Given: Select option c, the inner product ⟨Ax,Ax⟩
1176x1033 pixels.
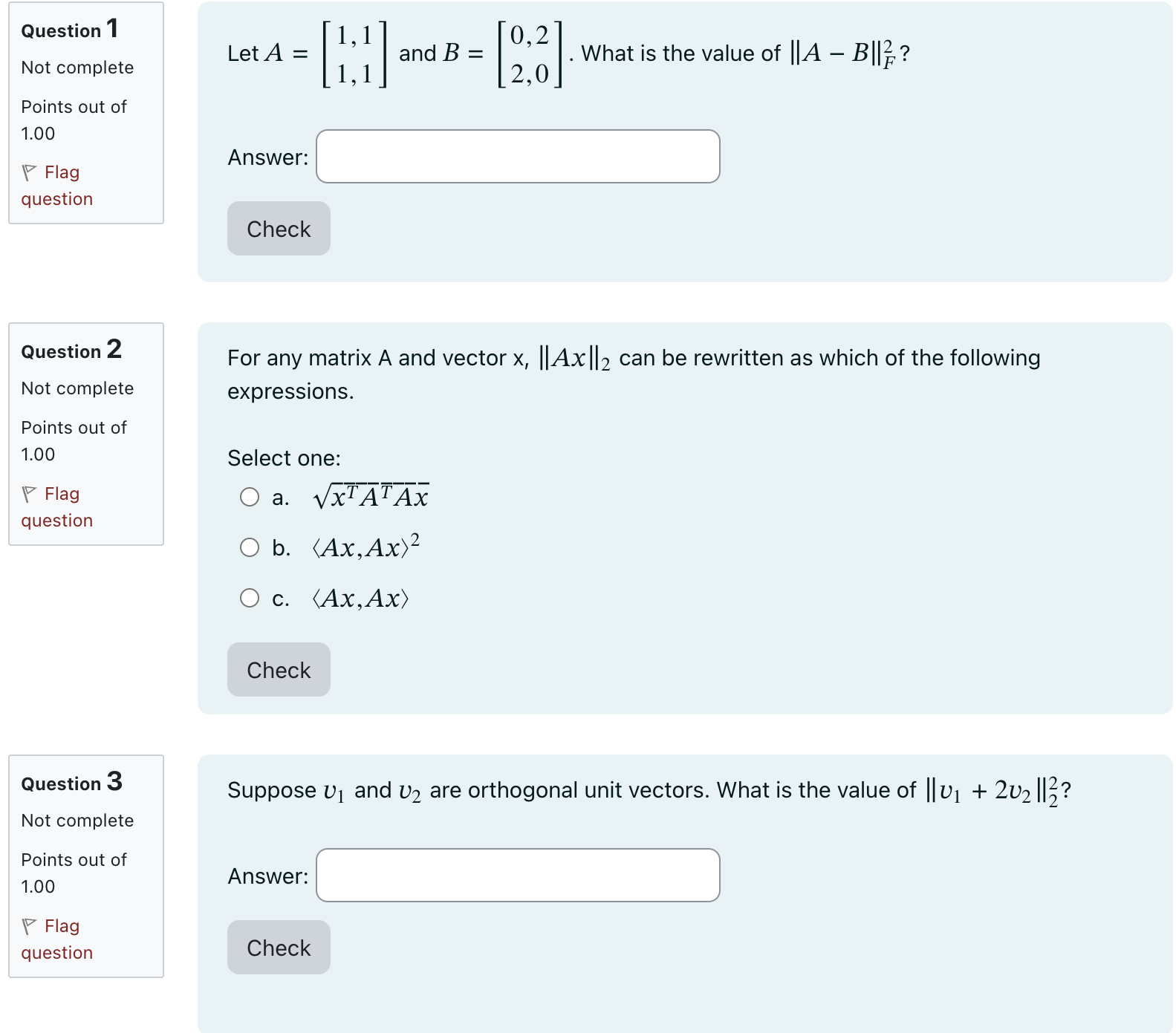Looking at the screenshot, I should (x=250, y=597).
